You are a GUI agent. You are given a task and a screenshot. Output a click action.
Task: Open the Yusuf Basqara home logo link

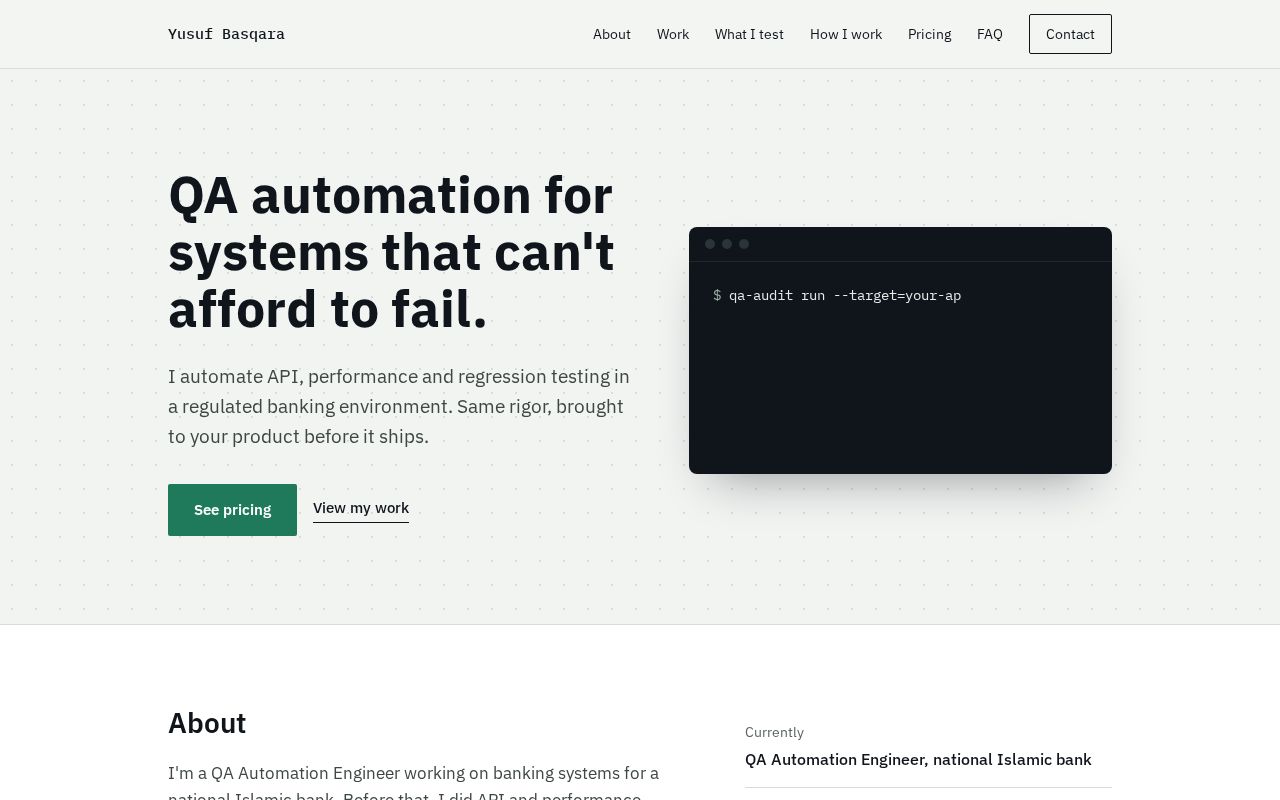pos(226,34)
